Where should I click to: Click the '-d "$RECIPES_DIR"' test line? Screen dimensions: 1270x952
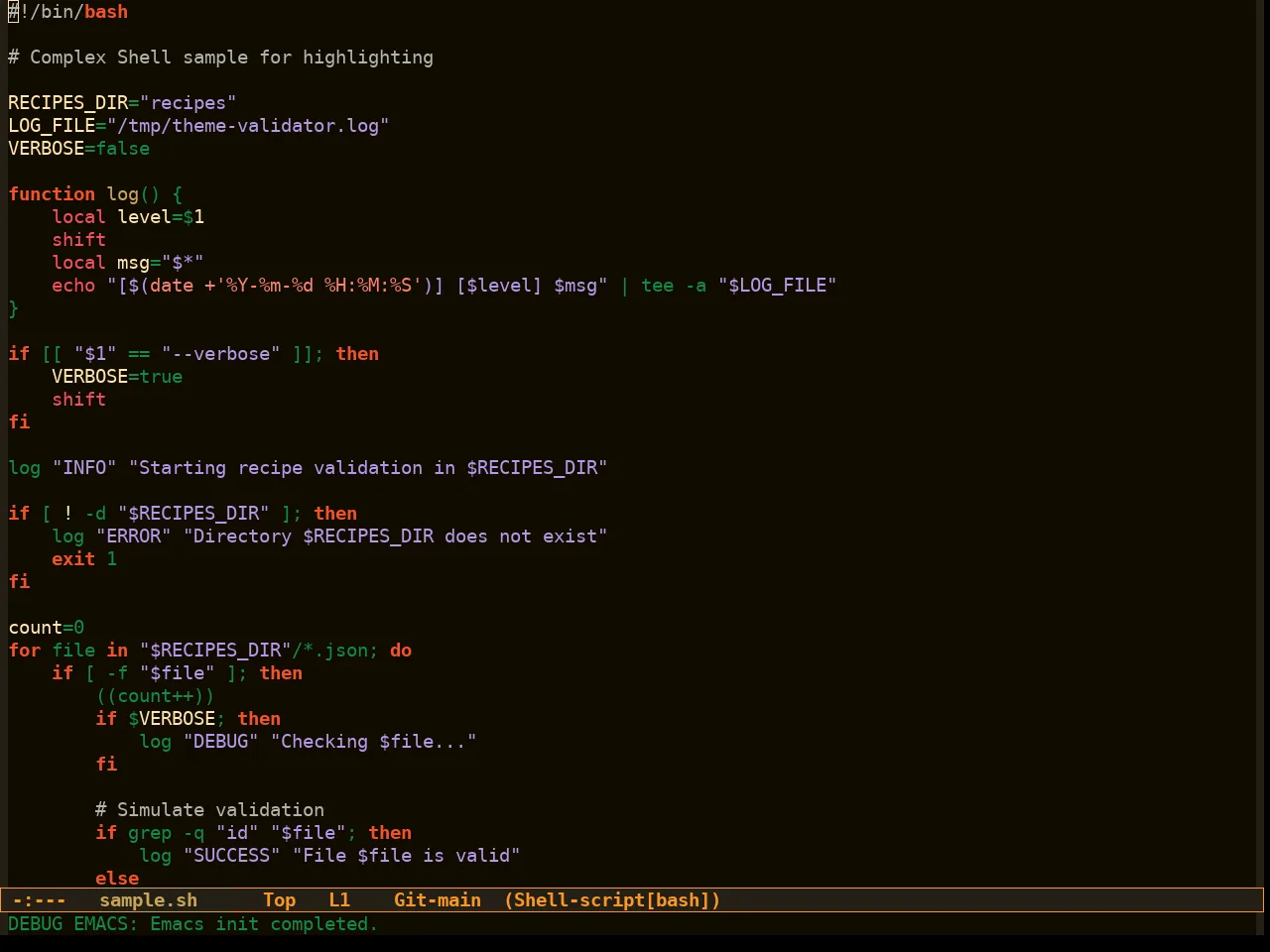183,514
